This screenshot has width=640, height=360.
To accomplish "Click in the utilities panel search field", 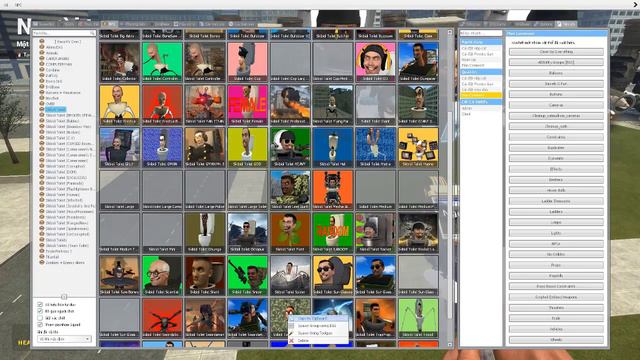I will 481,33.
